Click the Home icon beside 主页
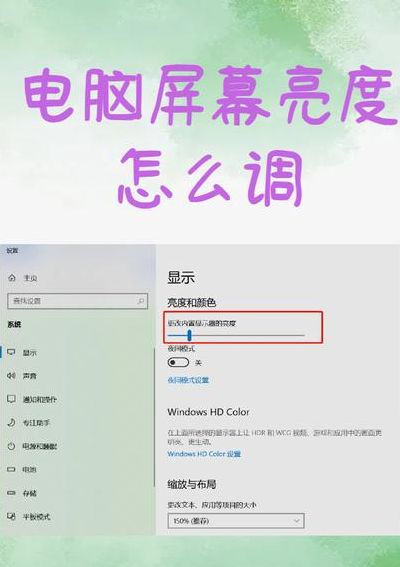 click(x=12, y=278)
